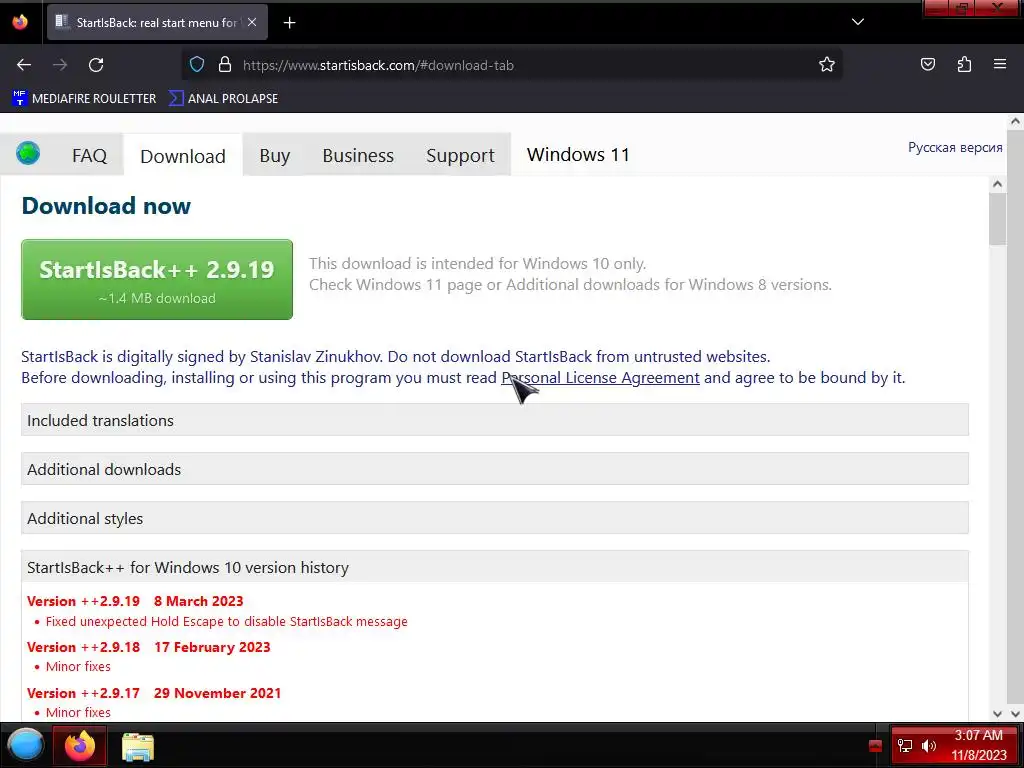Switch to the FAQ tab
Image resolution: width=1024 pixels, height=768 pixels.
[89, 155]
